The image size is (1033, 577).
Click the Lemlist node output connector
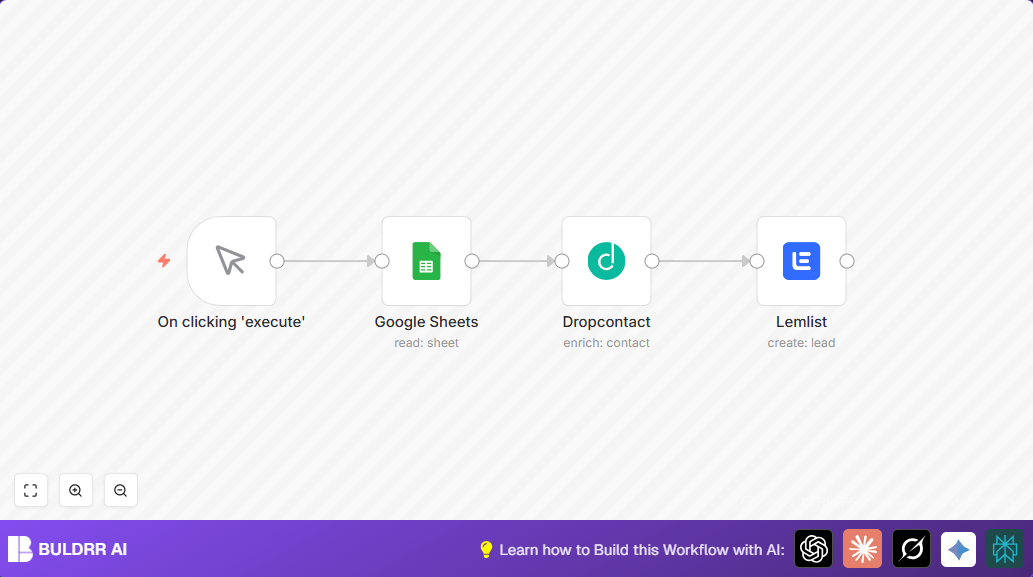coord(847,261)
